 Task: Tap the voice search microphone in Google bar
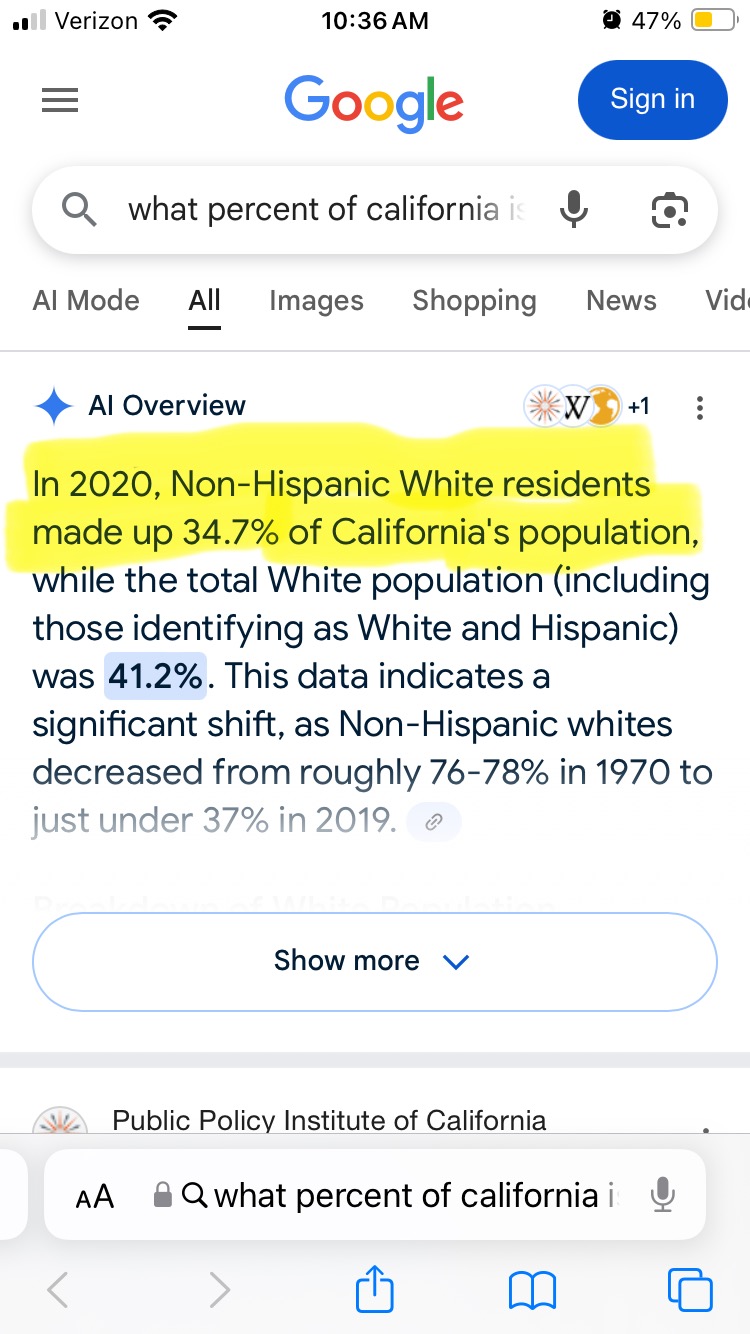point(573,209)
